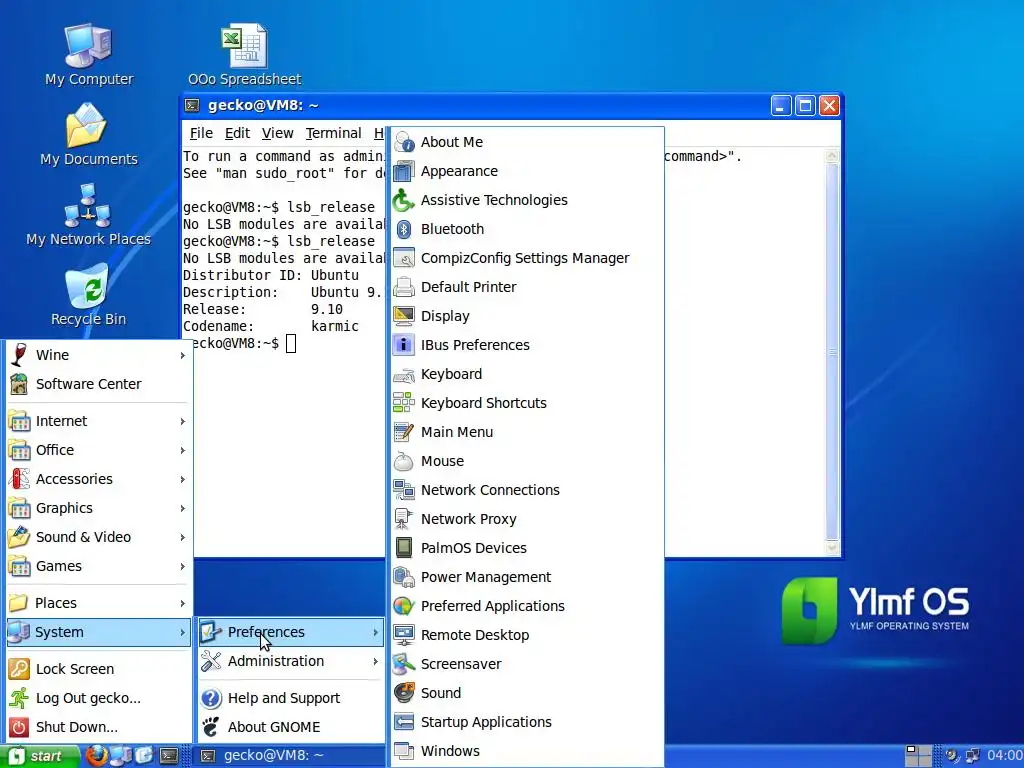This screenshot has width=1024, height=768.
Task: Click the Firefox icon in the taskbar
Action: pyautogui.click(x=96, y=756)
